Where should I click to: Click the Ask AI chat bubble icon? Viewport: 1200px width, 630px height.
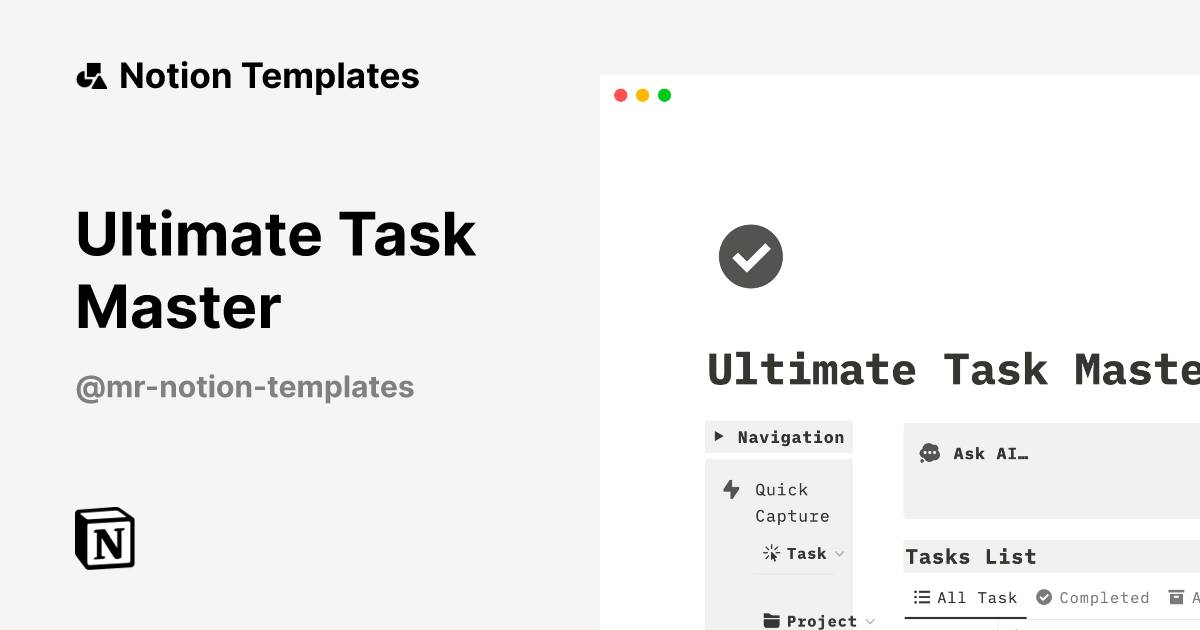[929, 453]
